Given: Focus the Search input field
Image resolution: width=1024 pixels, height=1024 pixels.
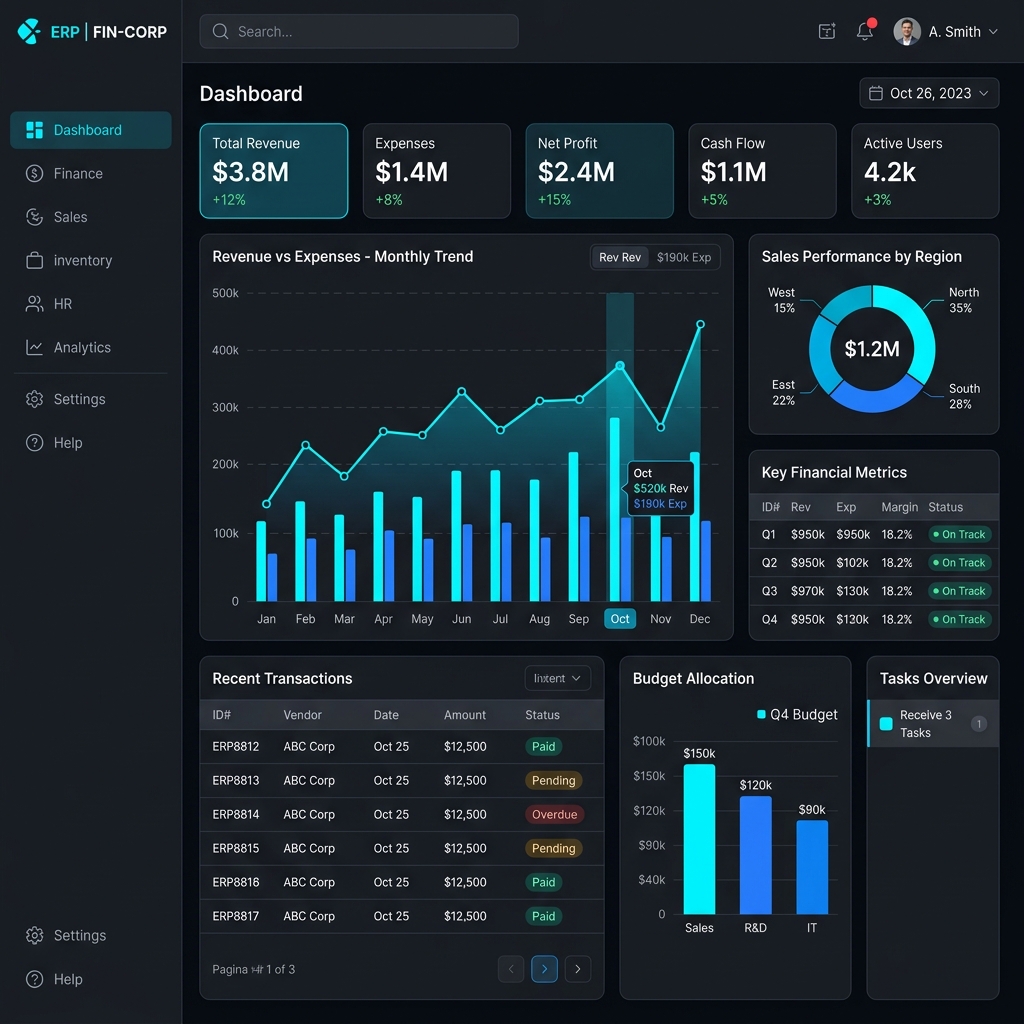Looking at the screenshot, I should point(359,31).
